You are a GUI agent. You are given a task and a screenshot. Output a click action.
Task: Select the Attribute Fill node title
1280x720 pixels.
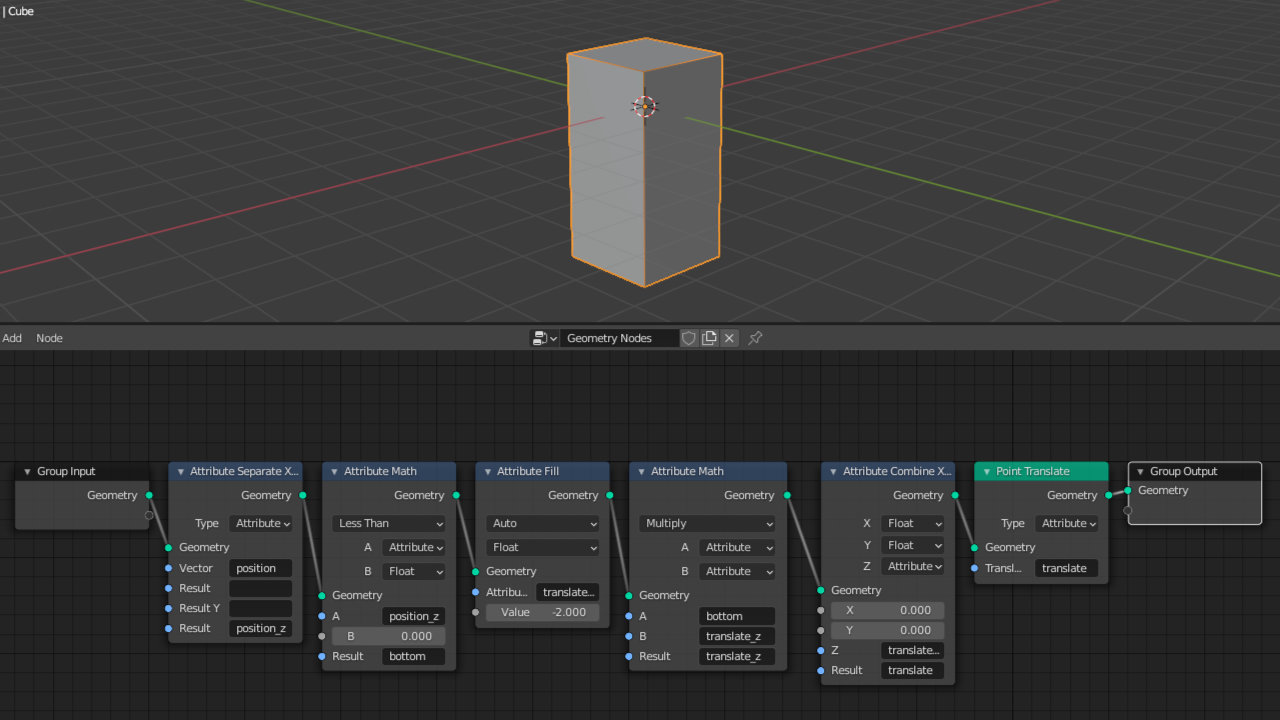[x=528, y=471]
